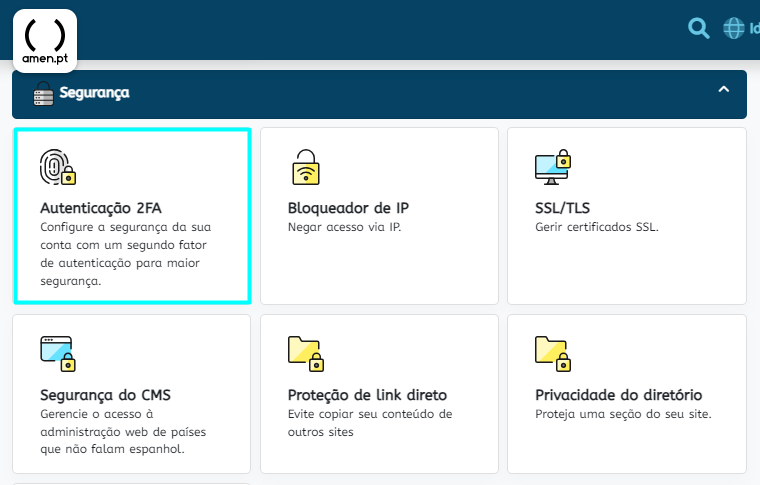Click the browser-lock icon for Segurança do CMS
The height and width of the screenshot is (485, 760).
[x=57, y=354]
